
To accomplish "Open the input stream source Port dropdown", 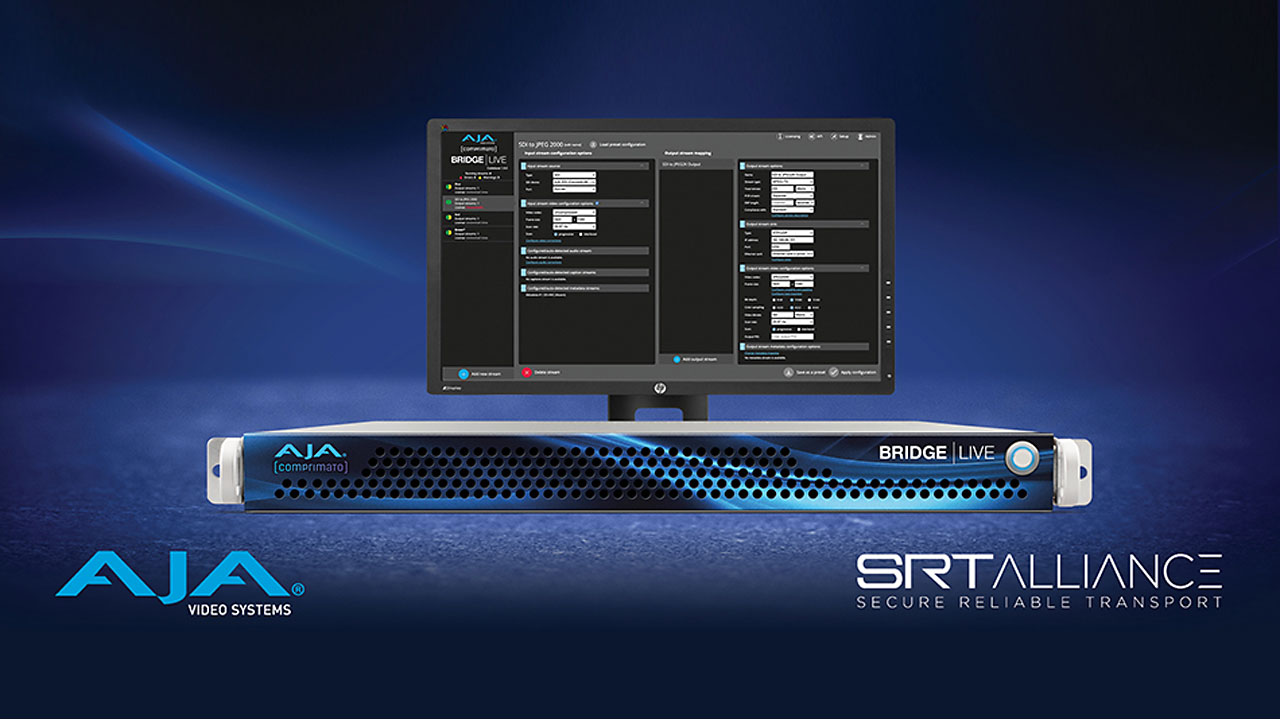I will click(x=574, y=189).
